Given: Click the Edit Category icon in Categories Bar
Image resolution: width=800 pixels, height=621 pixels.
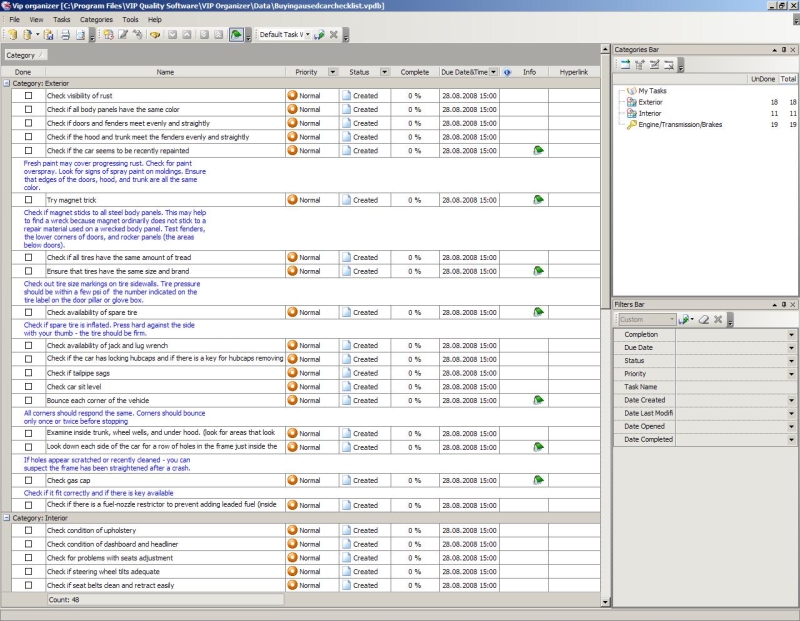Looking at the screenshot, I should 656,64.
